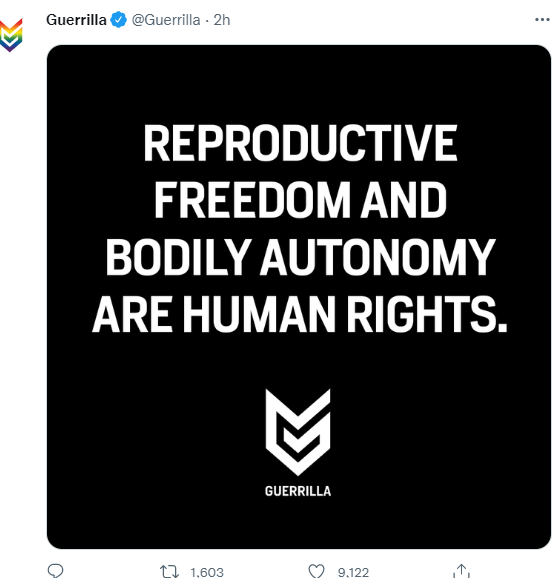Image resolution: width=560 pixels, height=578 pixels.
Task: Click the share upload arrow icon
Action: pos(461,571)
